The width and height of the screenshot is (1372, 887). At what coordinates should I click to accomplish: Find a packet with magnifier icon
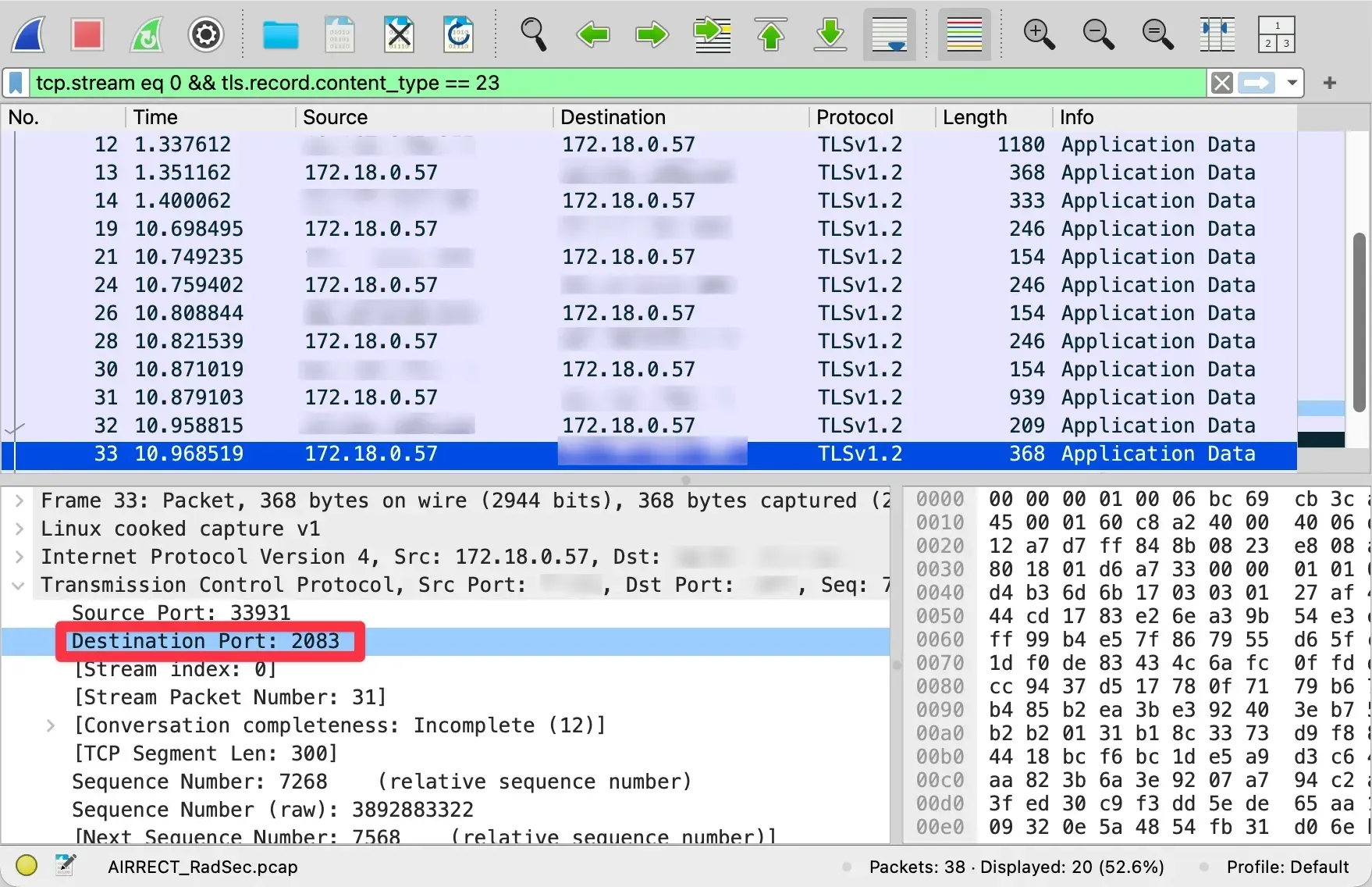click(533, 34)
